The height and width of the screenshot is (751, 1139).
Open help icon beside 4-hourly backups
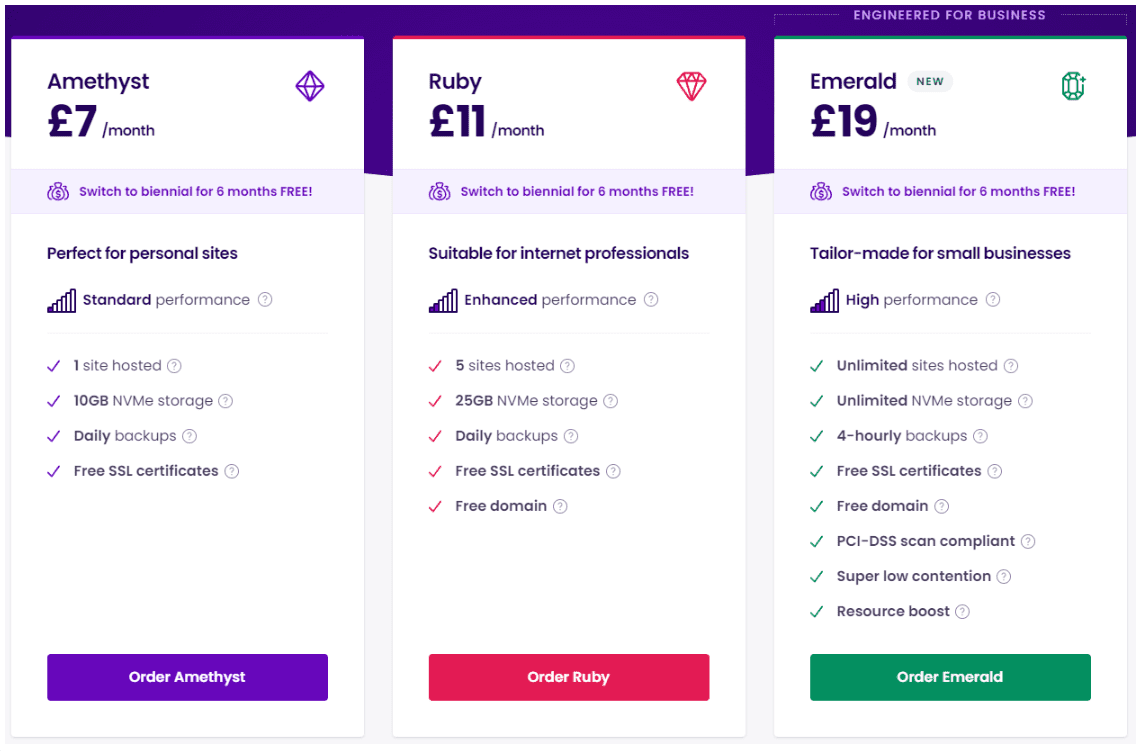point(980,436)
